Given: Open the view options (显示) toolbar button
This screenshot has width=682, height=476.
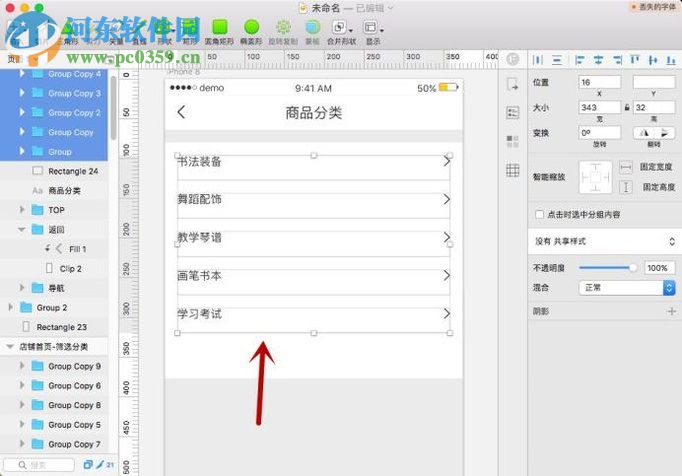Looking at the screenshot, I should (x=373, y=32).
